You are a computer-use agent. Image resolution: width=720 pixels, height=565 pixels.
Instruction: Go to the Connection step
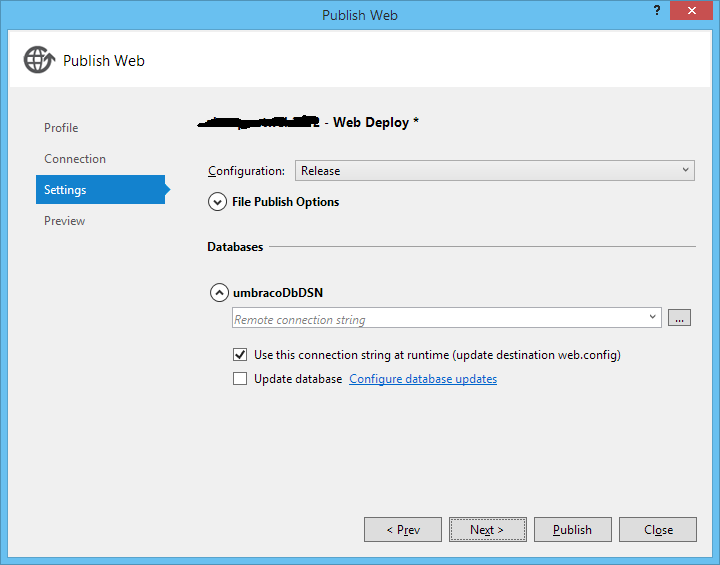point(75,159)
